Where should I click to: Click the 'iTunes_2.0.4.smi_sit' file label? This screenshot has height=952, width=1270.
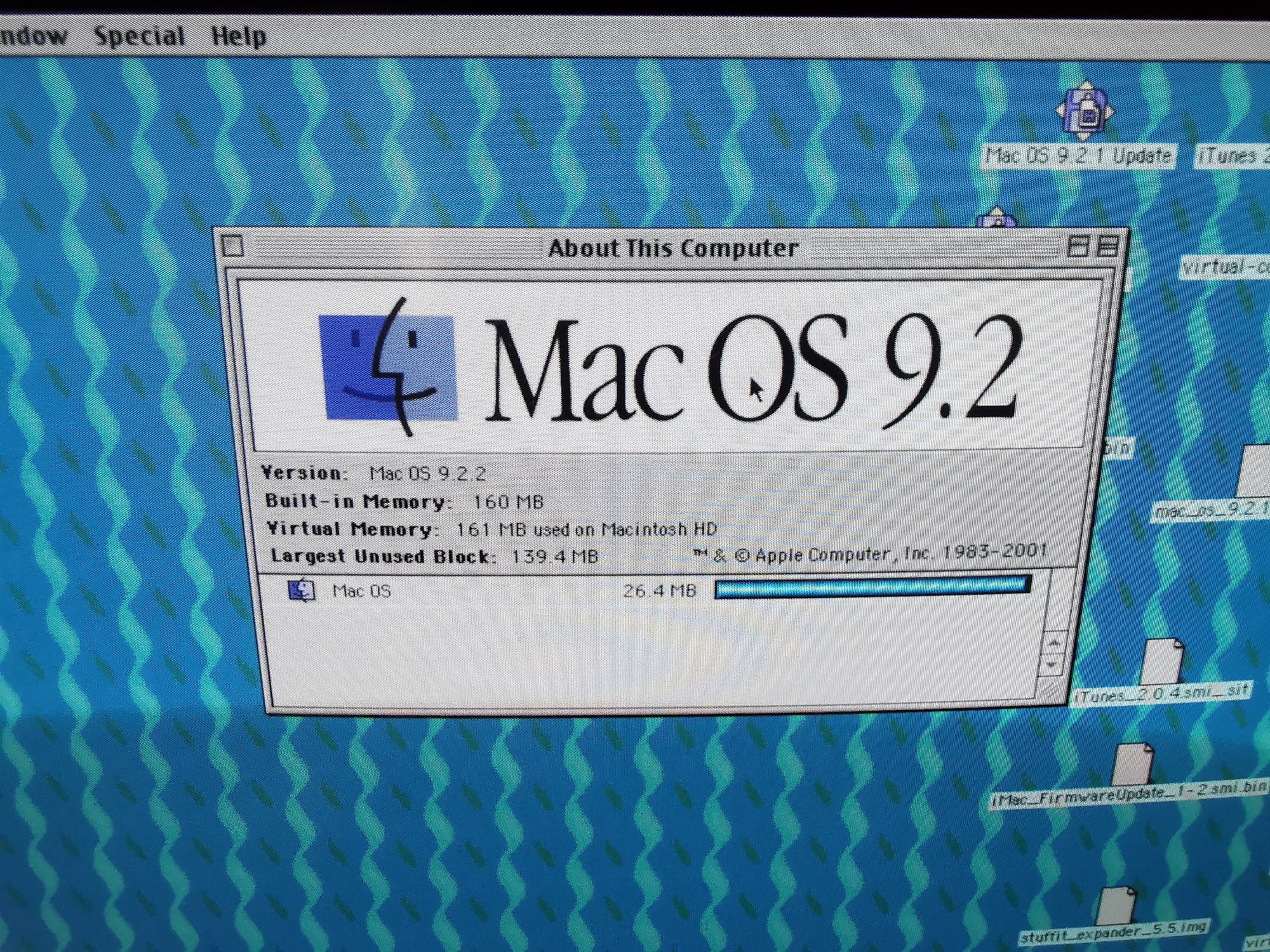point(1161,693)
